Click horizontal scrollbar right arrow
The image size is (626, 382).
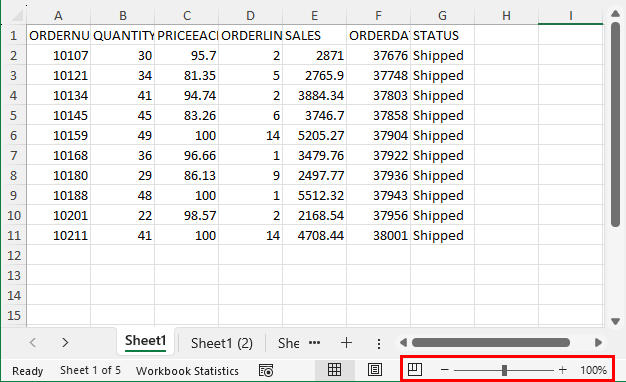(598, 342)
